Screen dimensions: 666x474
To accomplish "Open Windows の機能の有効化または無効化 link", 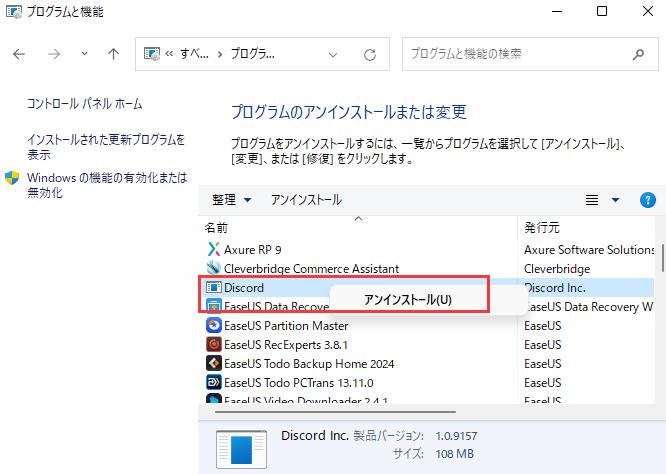I will [107, 185].
